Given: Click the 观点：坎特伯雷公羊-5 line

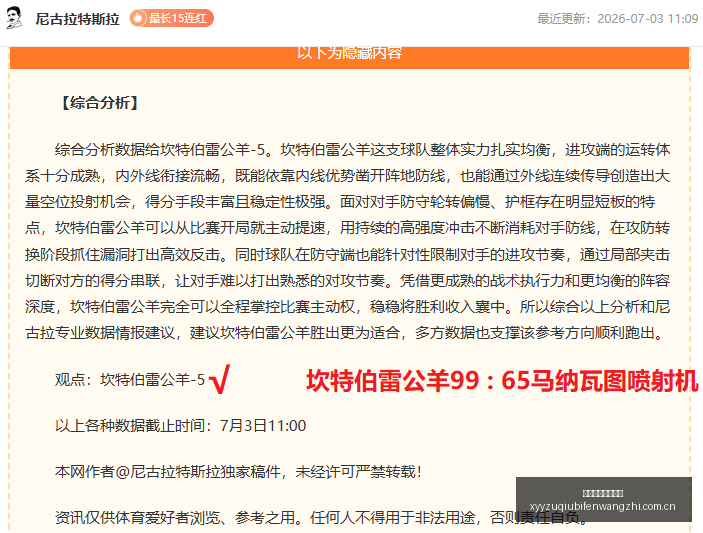Looking at the screenshot, I should 130,380.
